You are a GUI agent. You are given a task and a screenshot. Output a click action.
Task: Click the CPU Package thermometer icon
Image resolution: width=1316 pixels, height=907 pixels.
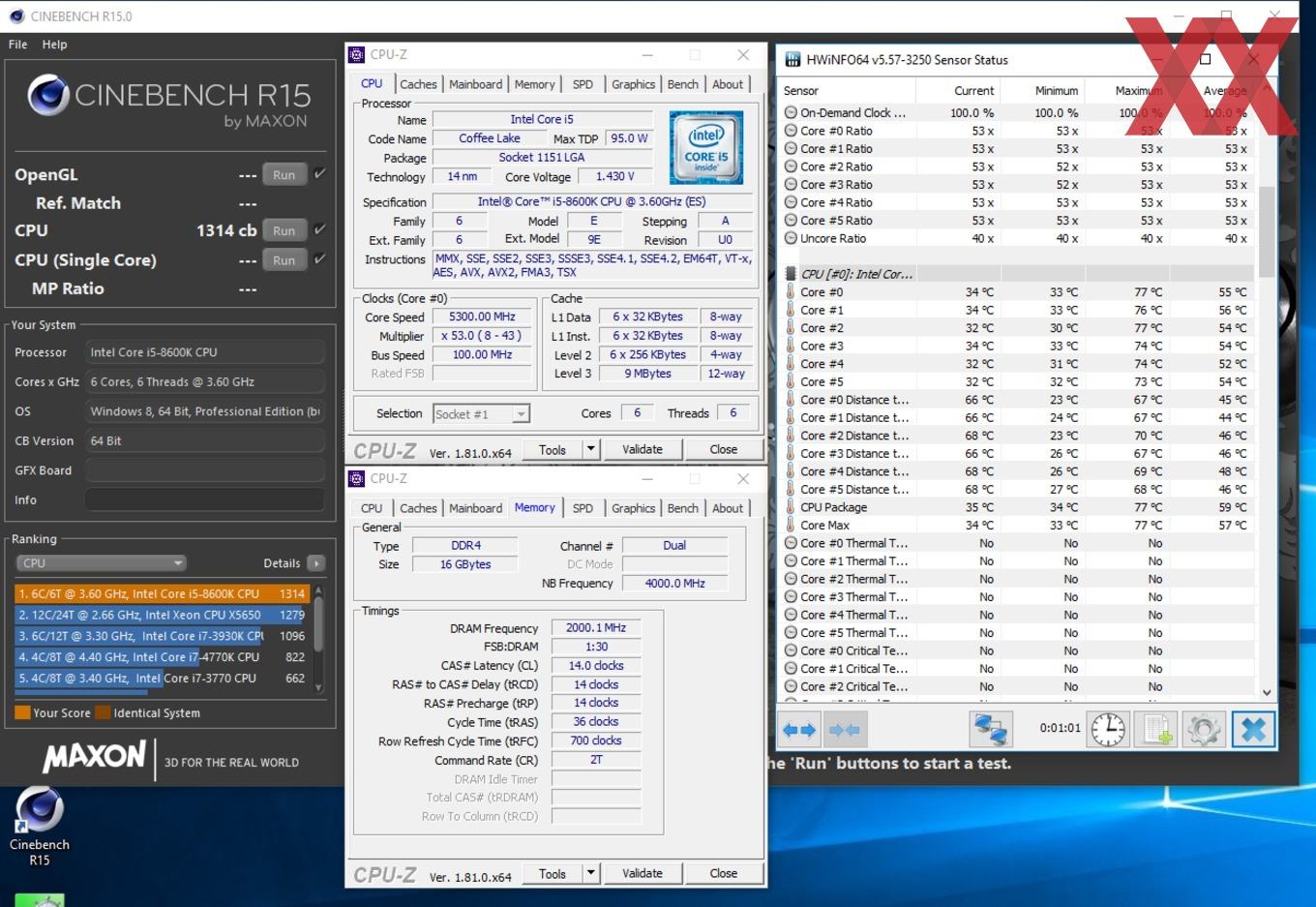(x=791, y=507)
